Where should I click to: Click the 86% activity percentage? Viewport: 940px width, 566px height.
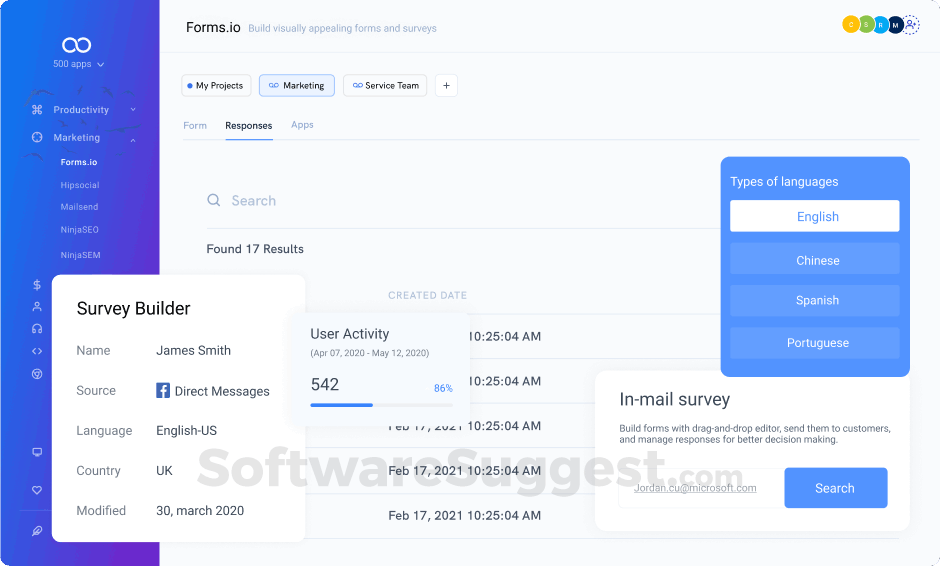[443, 388]
